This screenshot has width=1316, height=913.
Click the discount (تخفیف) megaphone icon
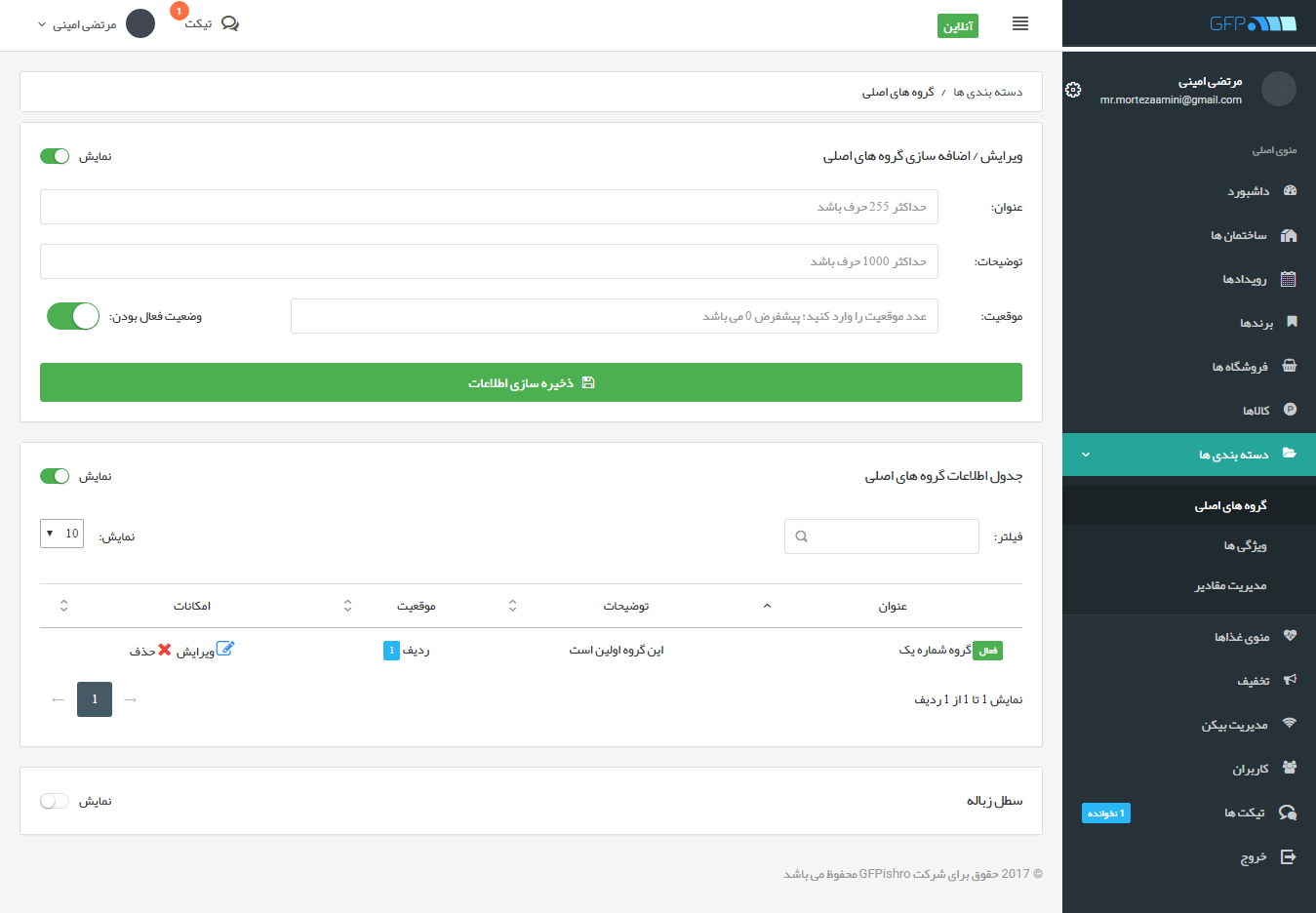1290,680
